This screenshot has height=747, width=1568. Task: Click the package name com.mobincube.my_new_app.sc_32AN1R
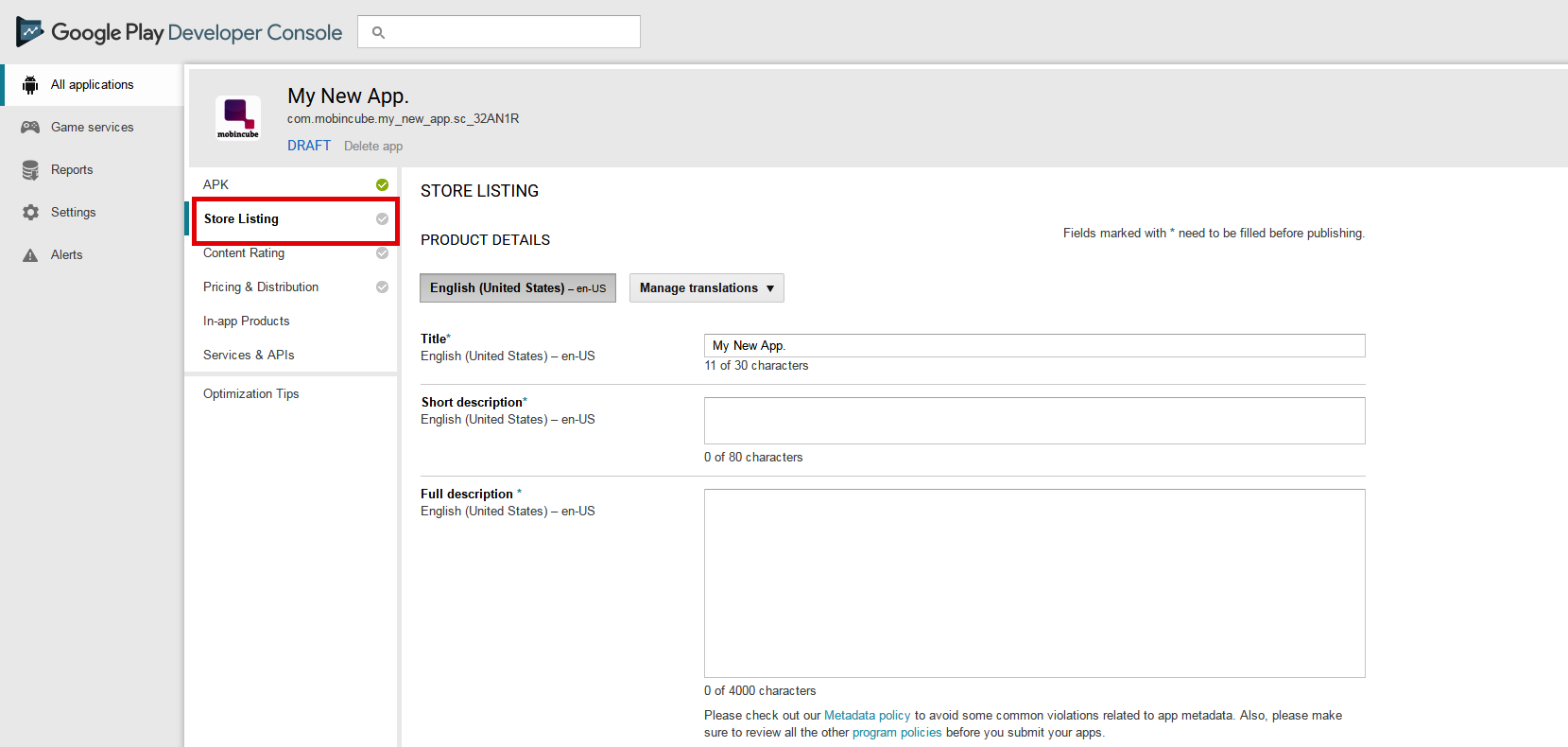point(403,119)
